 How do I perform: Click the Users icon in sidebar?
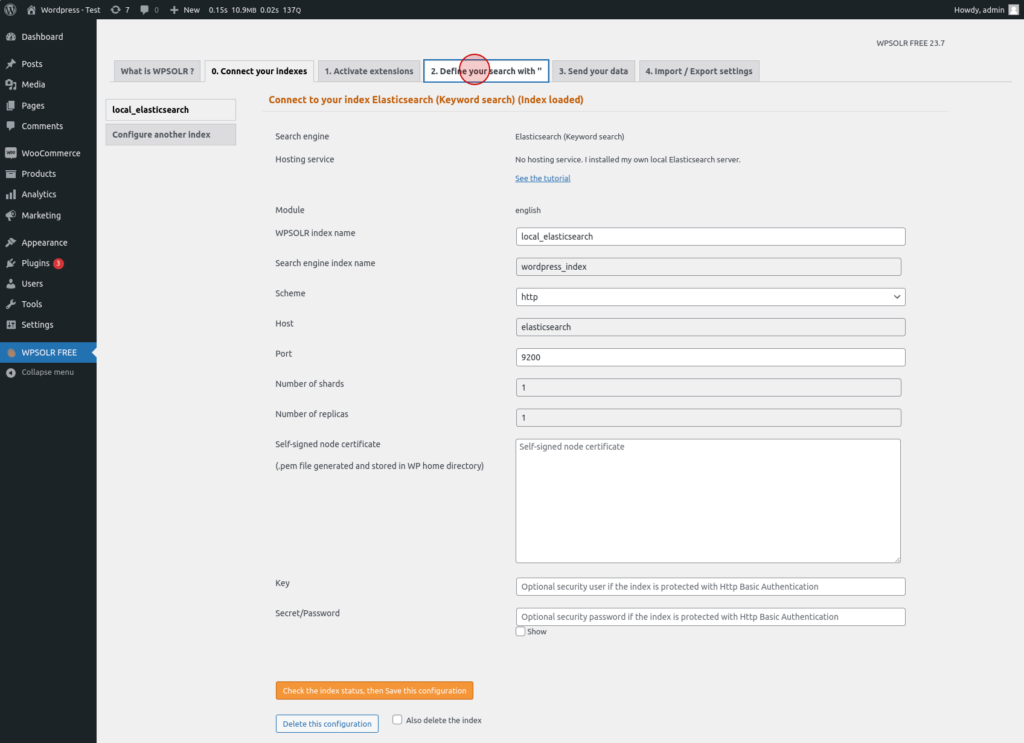(x=11, y=284)
